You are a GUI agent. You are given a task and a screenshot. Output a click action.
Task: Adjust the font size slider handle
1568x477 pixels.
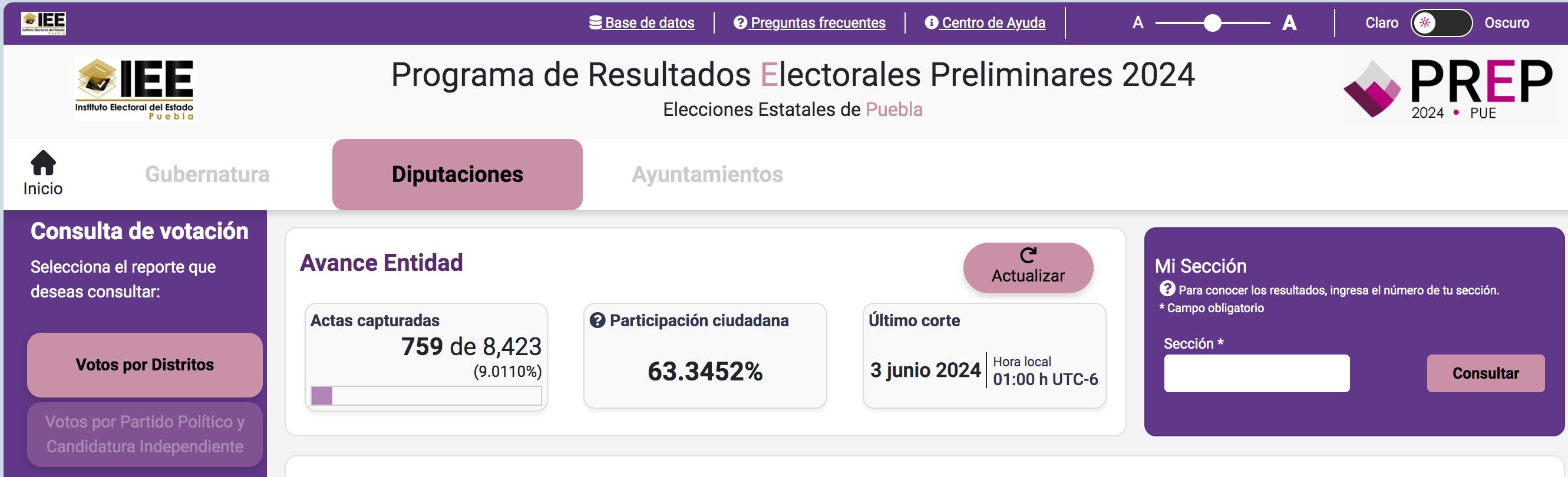[1213, 23]
